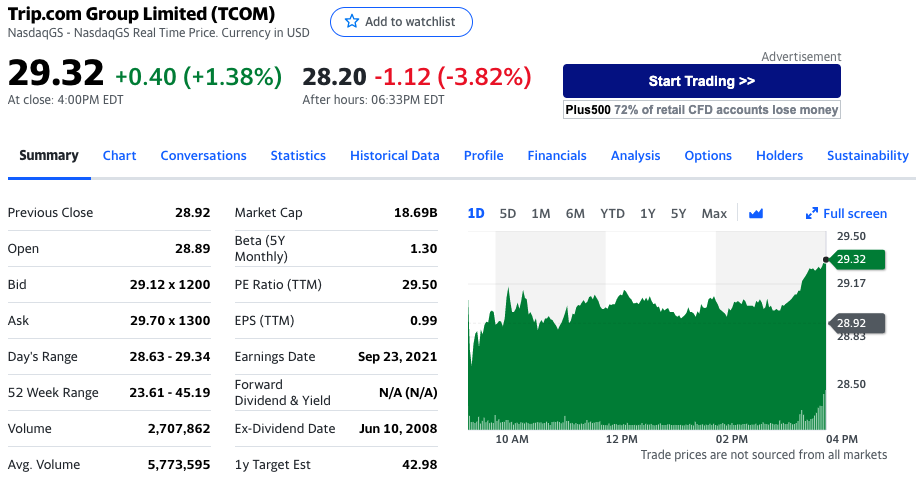Click the Full screen link
Viewport: 916px width, 483px height.
click(x=854, y=213)
